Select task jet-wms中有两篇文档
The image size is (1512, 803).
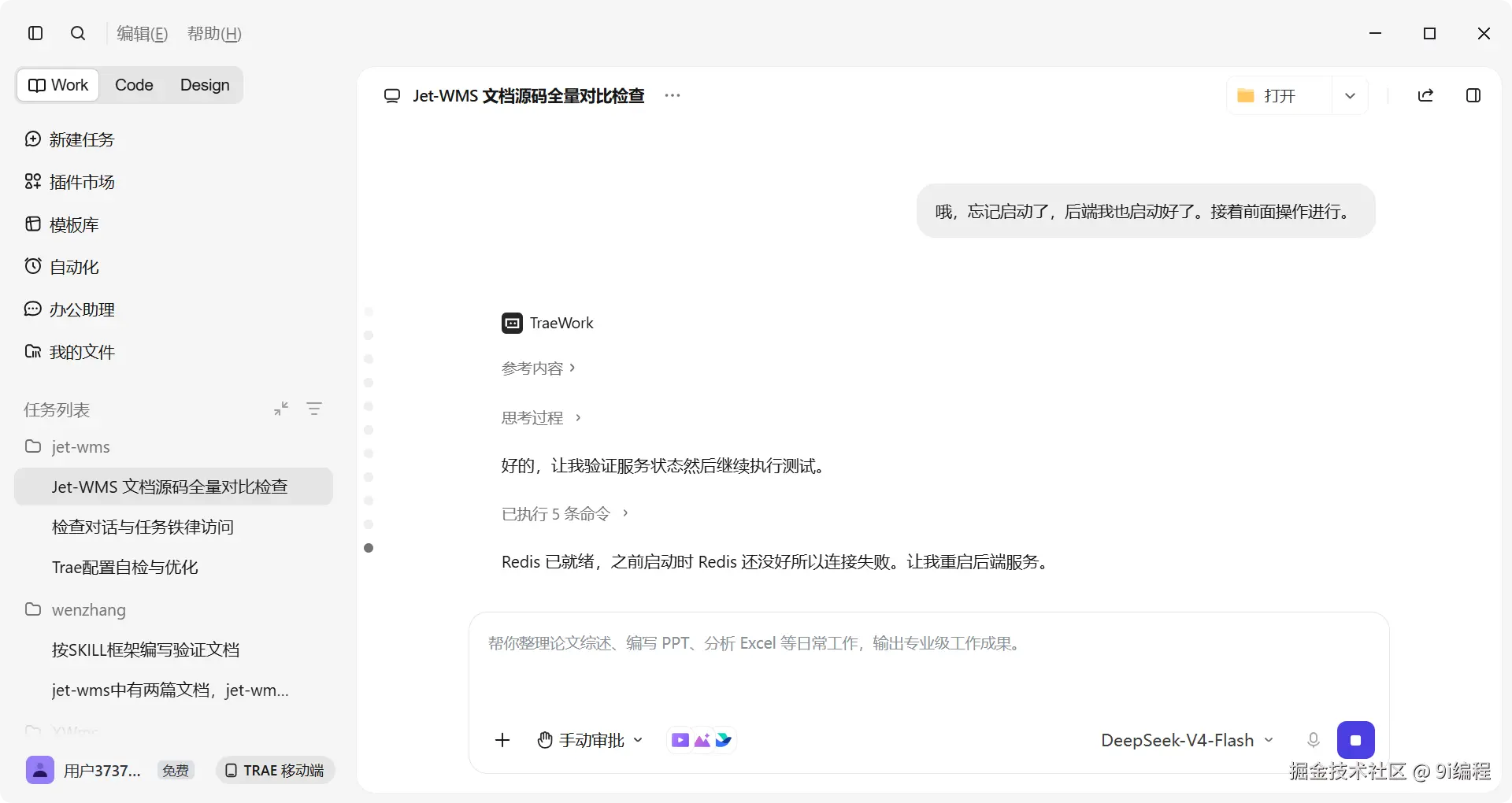(170, 690)
